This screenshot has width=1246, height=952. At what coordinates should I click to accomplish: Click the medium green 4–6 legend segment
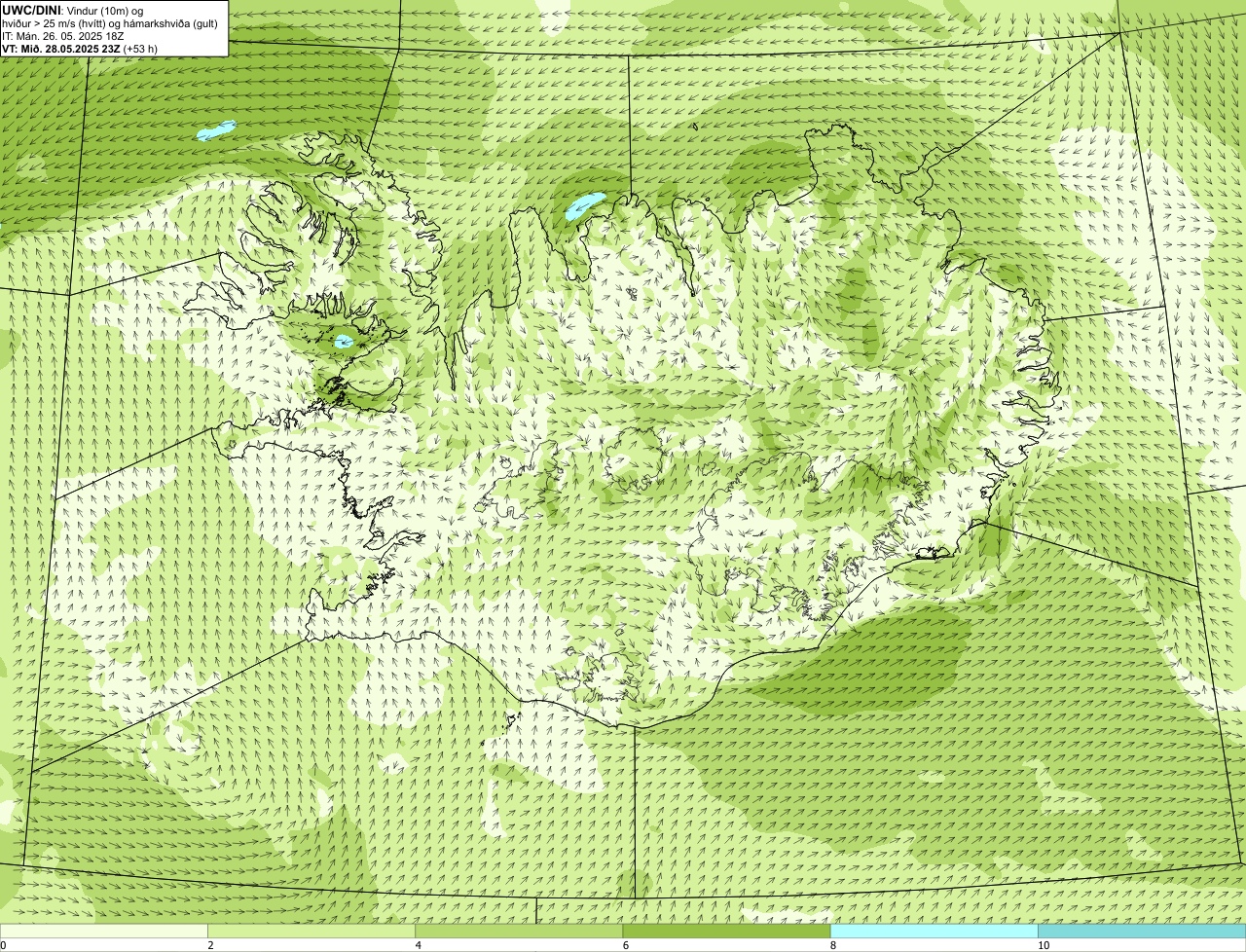pos(519,931)
